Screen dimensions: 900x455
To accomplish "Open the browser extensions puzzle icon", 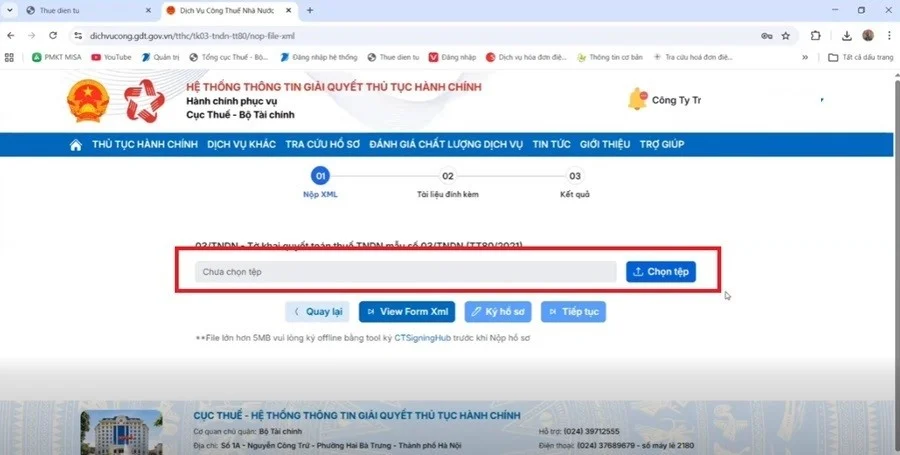I will click(816, 35).
